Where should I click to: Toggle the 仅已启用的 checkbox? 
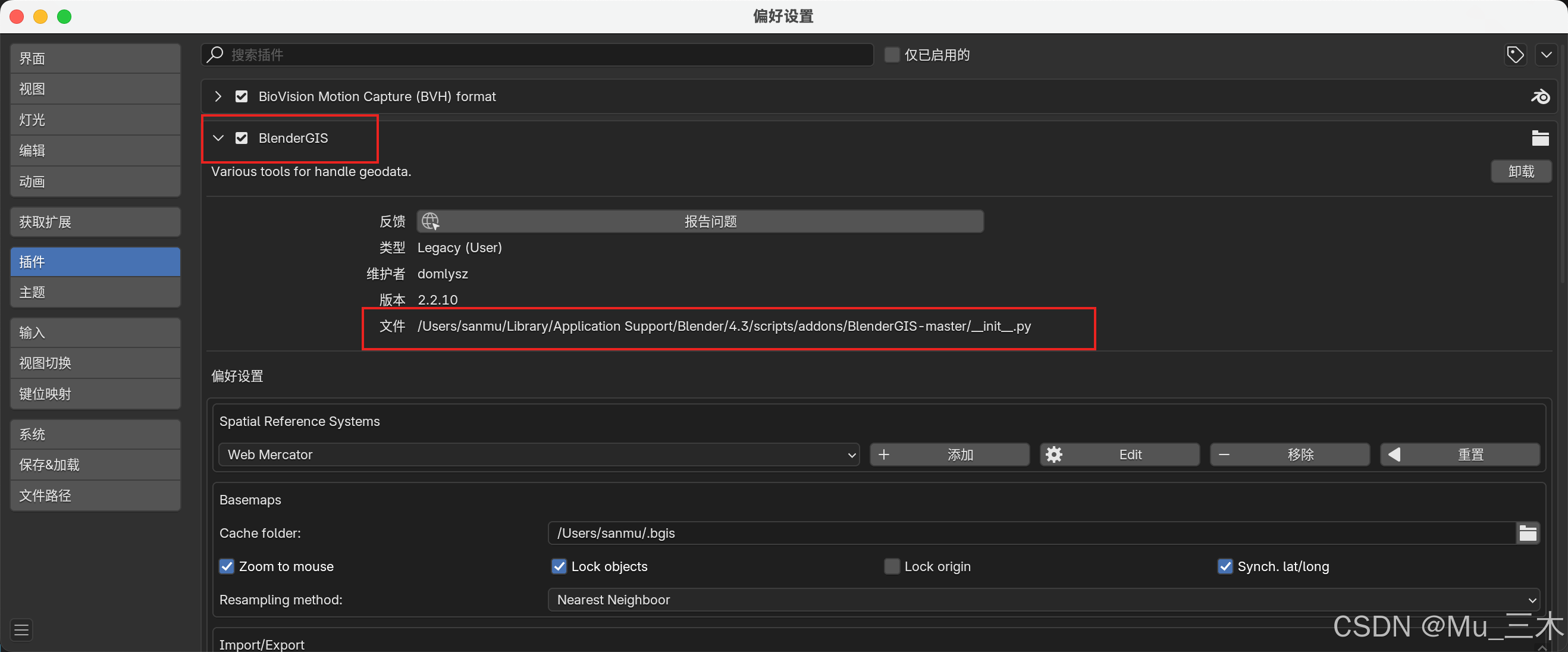pos(892,55)
